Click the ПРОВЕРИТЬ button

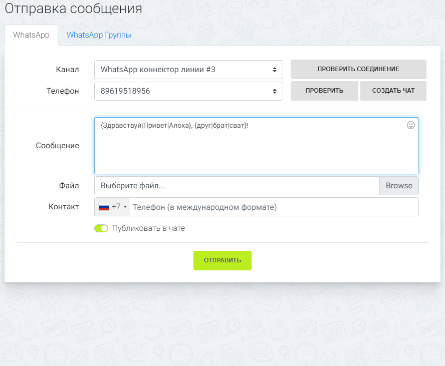pyautogui.click(x=324, y=91)
